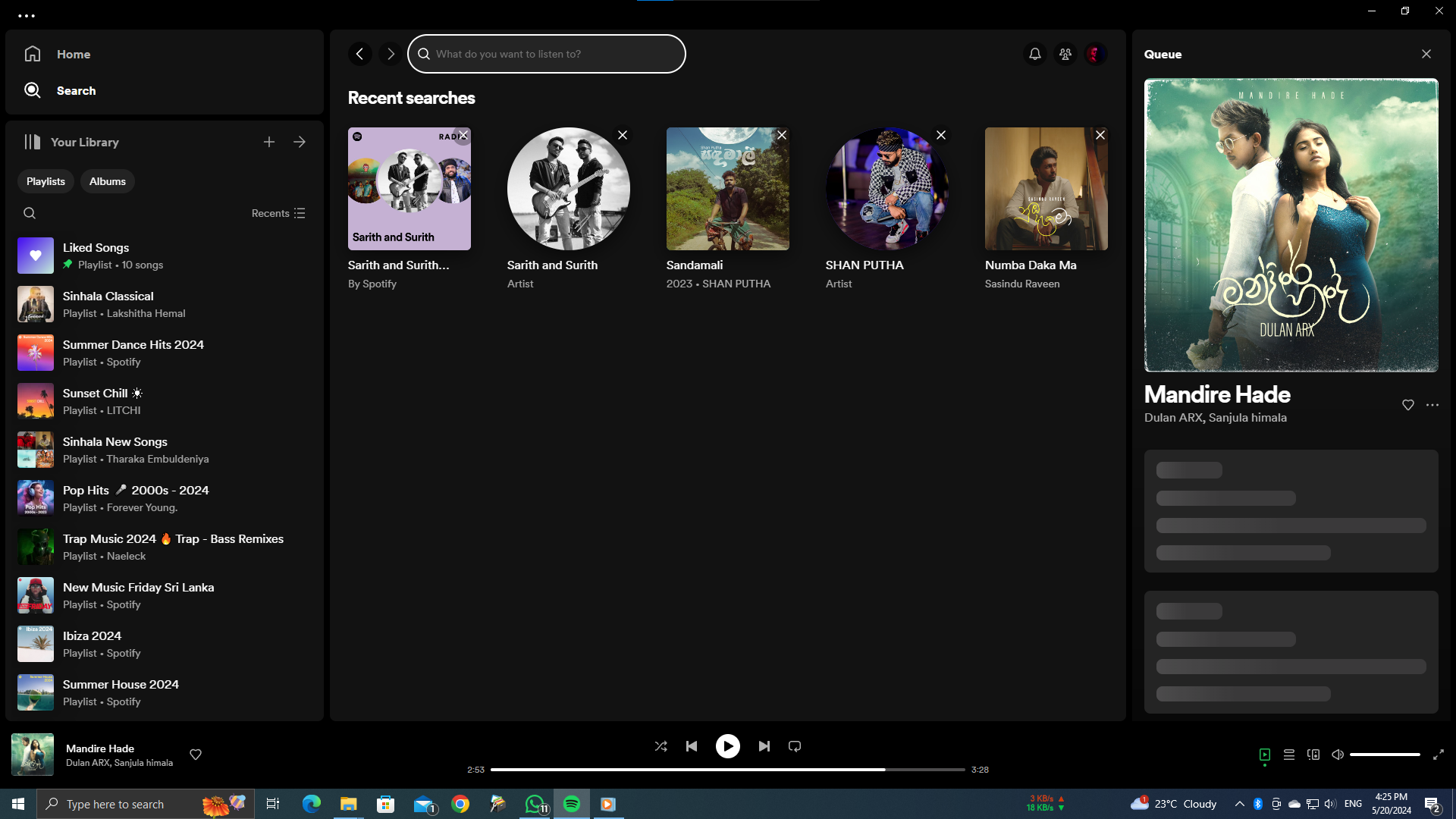The image size is (1456, 819).
Task: Create a new playlist with plus icon
Action: [x=269, y=142]
